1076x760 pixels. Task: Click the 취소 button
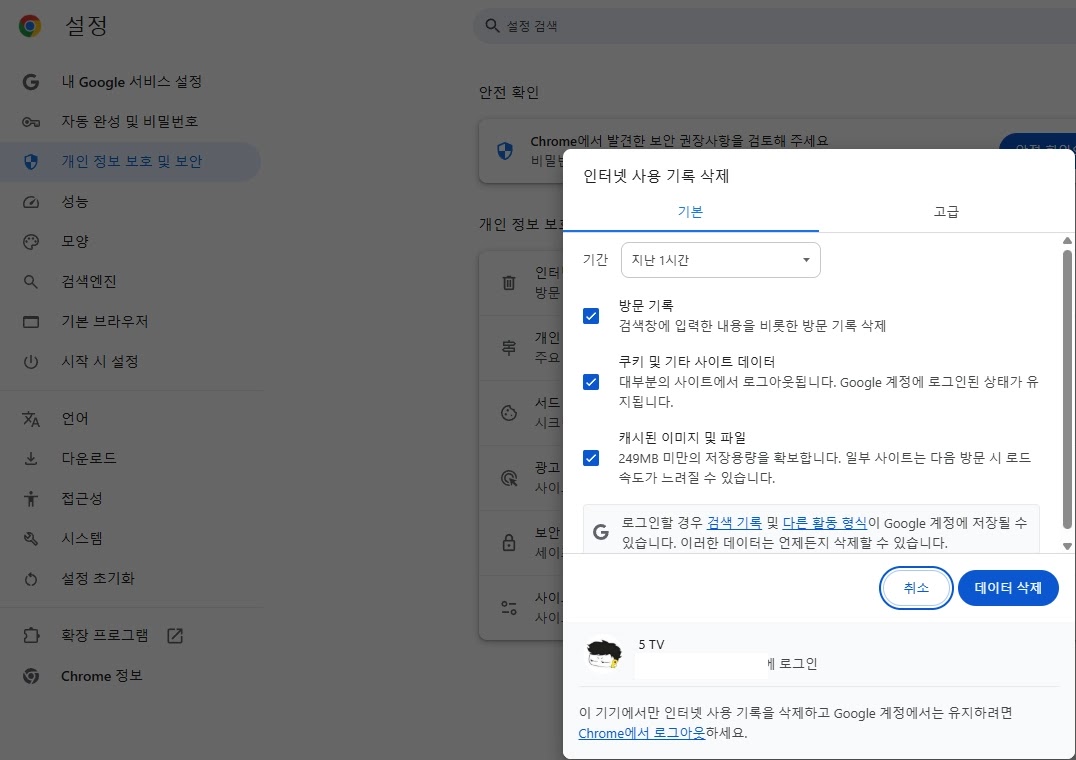[916, 588]
